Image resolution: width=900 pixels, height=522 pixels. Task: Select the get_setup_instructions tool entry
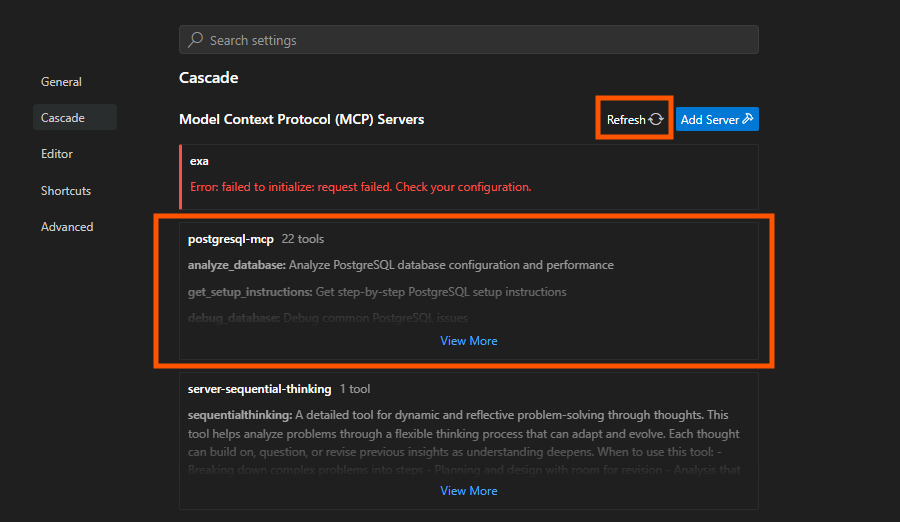377,292
